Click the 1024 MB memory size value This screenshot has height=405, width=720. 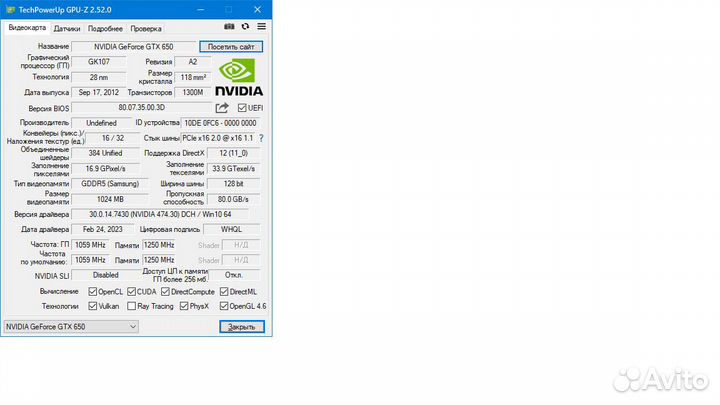click(110, 199)
